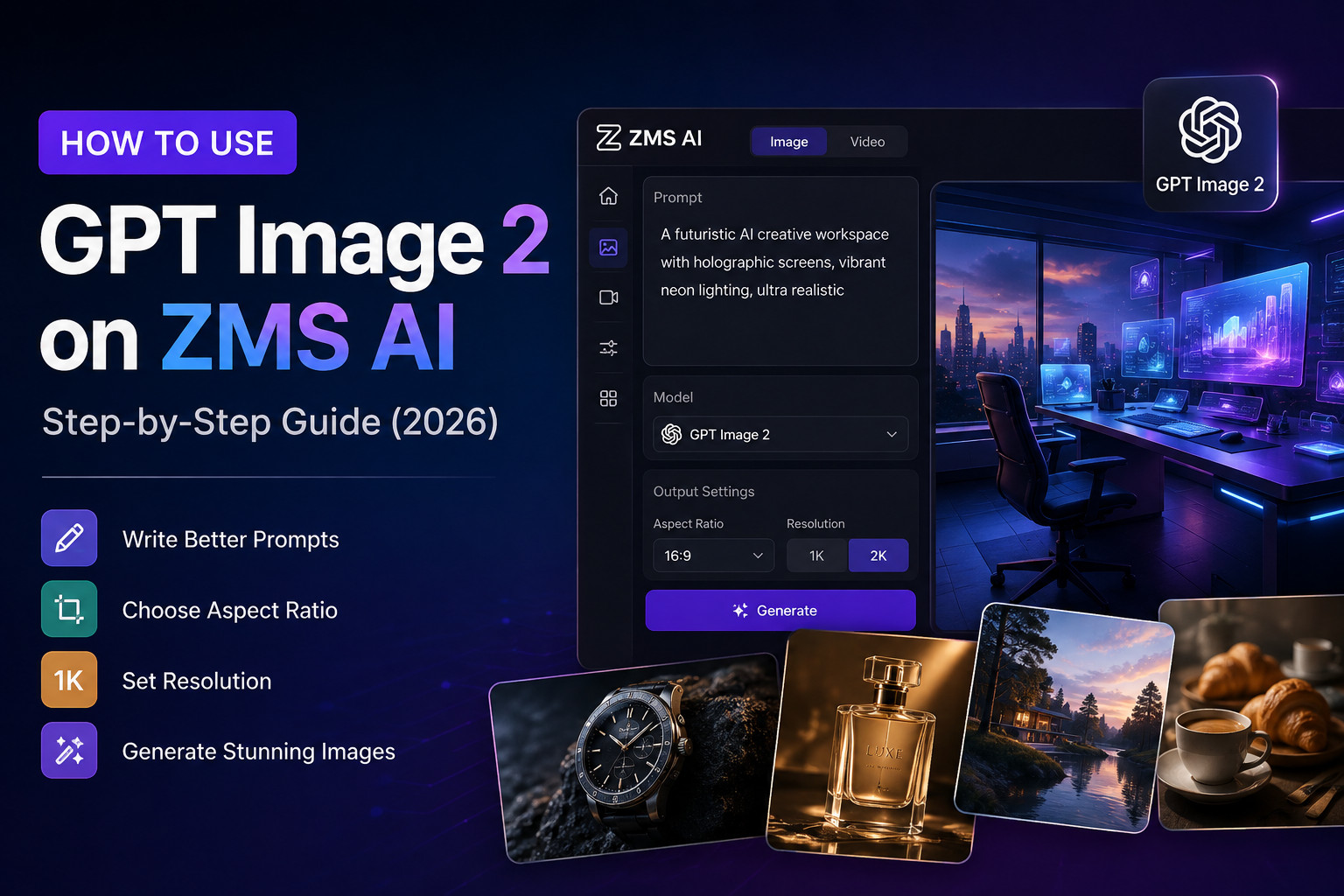The width and height of the screenshot is (1344, 896).
Task: Open the Video camera sidebar icon
Action: click(x=608, y=297)
